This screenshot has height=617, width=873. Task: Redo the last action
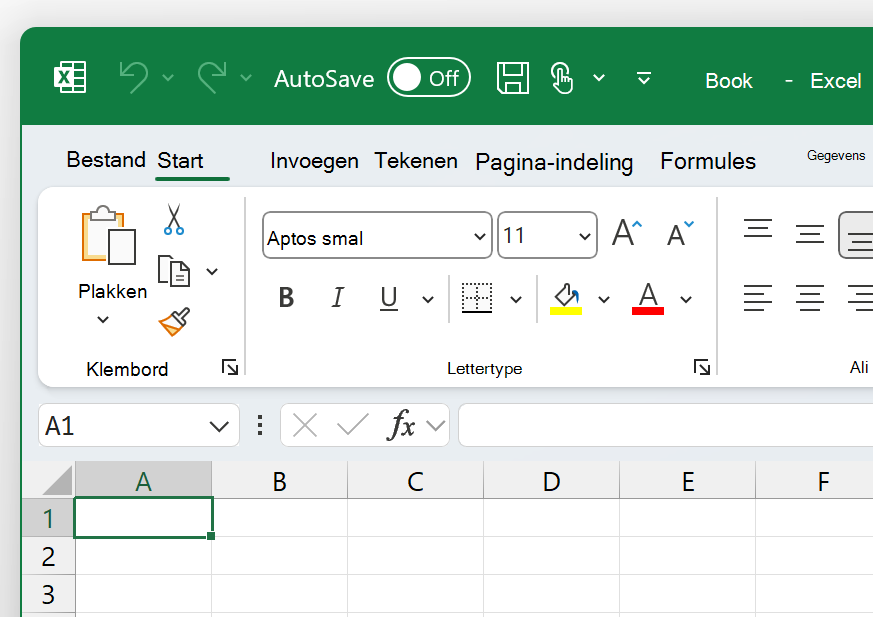pyautogui.click(x=212, y=77)
